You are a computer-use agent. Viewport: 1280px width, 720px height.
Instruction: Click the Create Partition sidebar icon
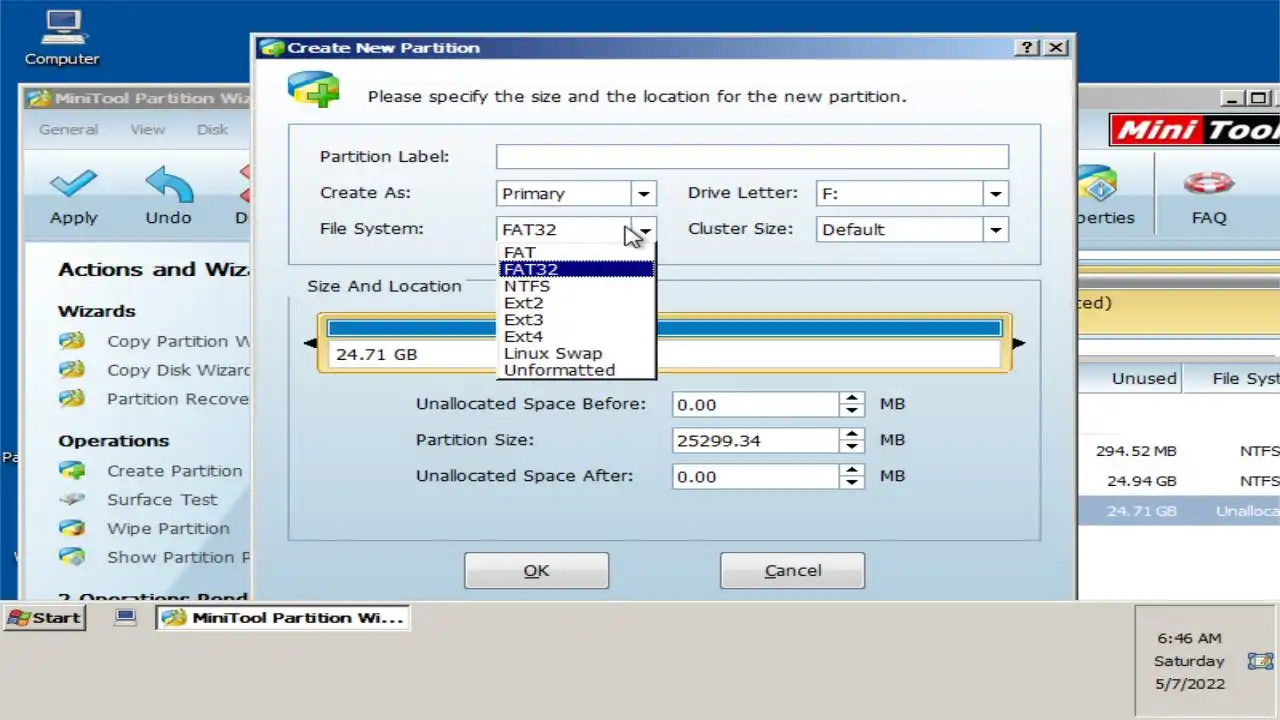click(x=71, y=470)
